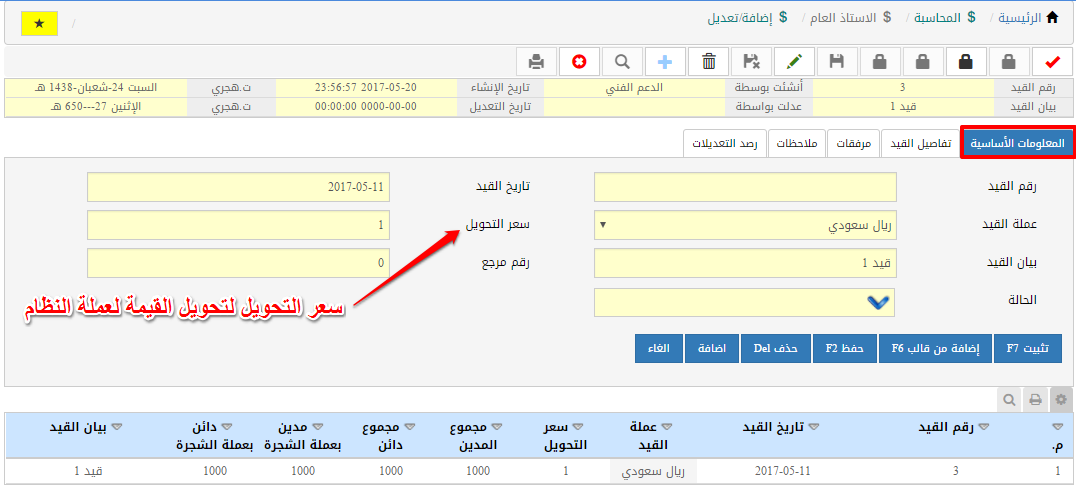Viewport: 1076px width, 486px height.
Task: Click the blue plus add icon
Action: coord(665,62)
